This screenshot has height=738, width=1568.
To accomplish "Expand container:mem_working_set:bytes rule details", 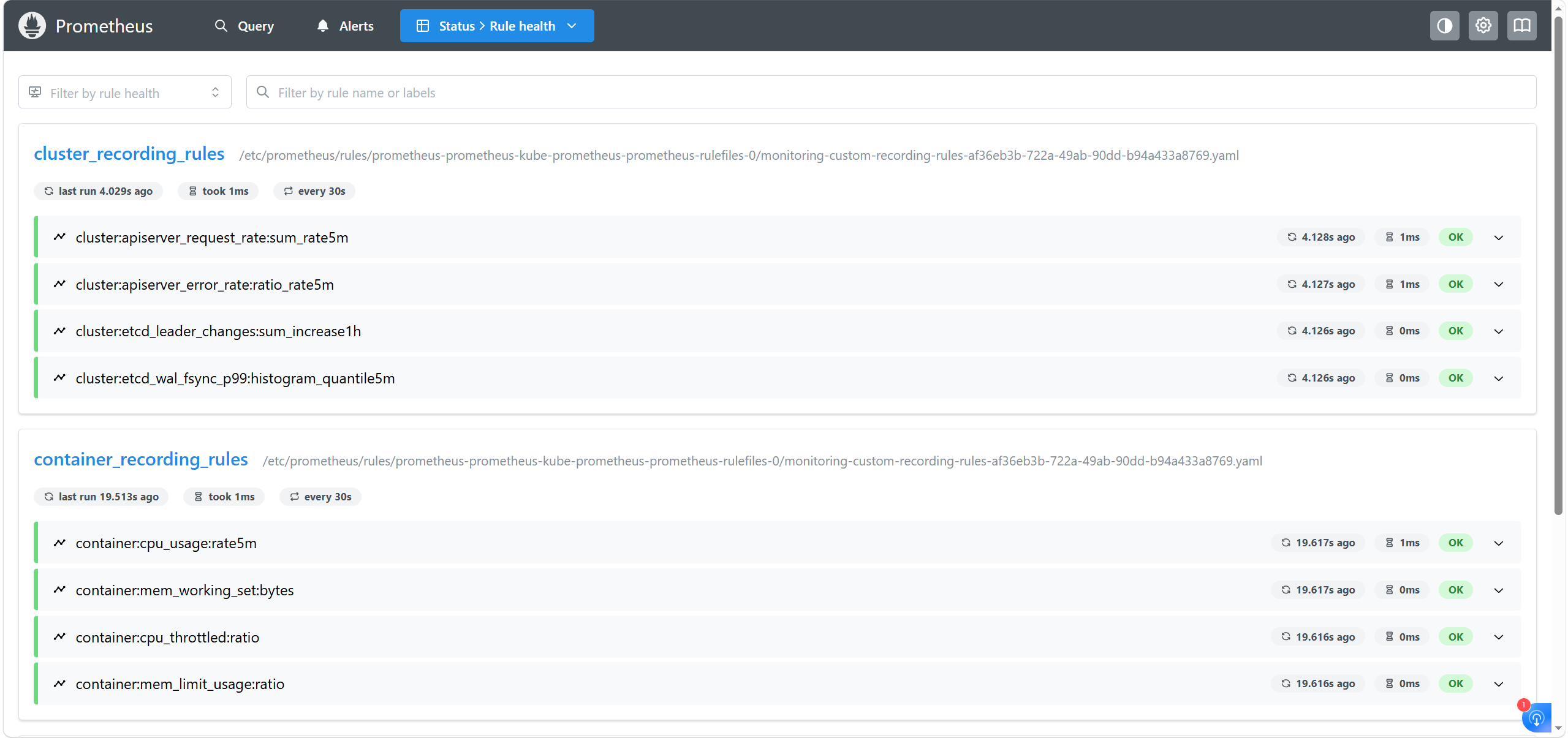I will click(x=1499, y=590).
